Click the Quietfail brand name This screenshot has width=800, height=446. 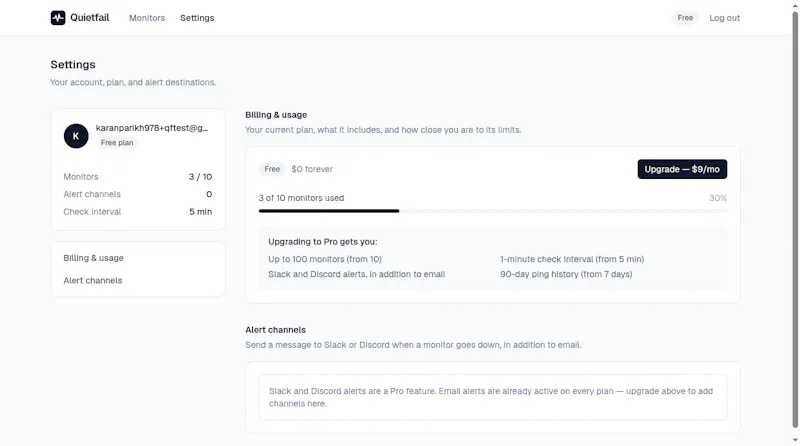(x=90, y=18)
